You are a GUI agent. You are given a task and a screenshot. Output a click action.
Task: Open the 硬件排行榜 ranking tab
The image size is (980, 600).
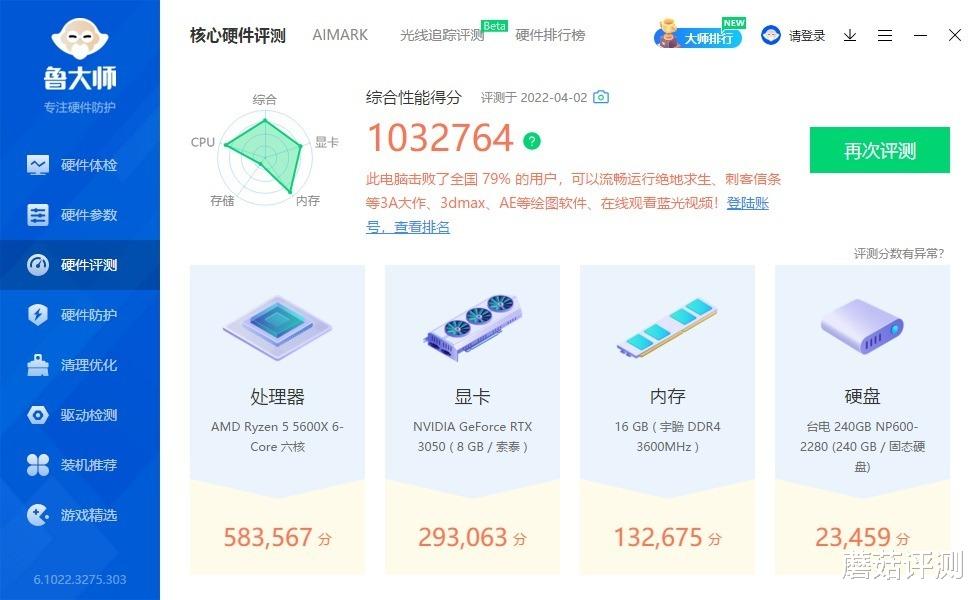548,34
